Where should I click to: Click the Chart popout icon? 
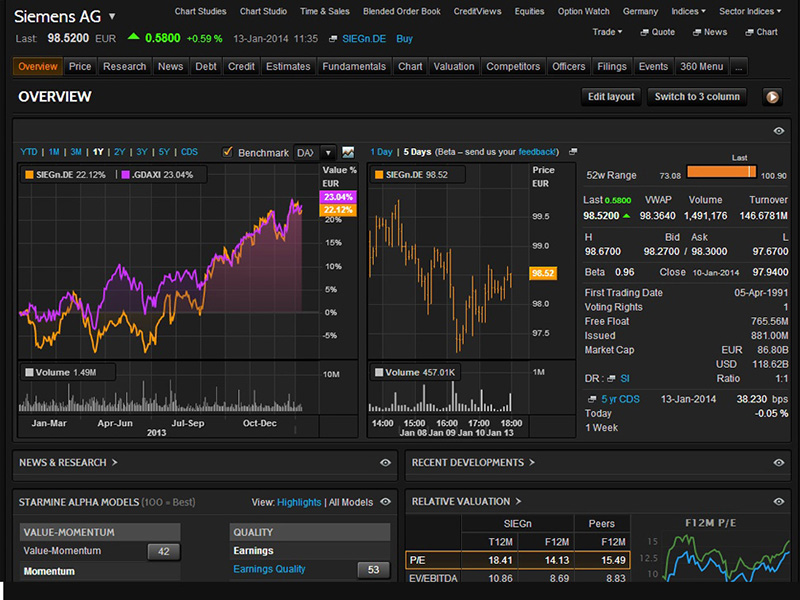[x=748, y=32]
